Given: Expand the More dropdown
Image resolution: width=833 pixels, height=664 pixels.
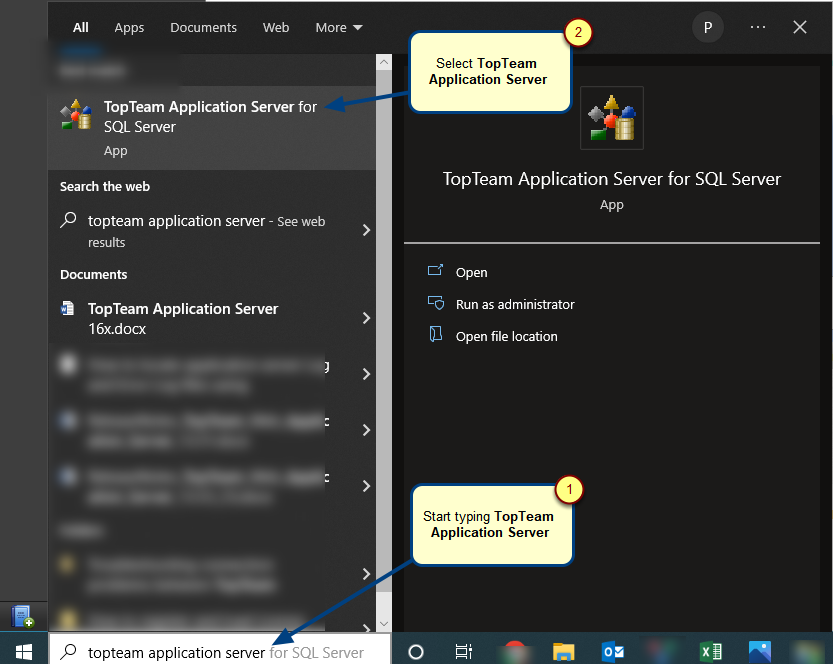Looking at the screenshot, I should 339,28.
